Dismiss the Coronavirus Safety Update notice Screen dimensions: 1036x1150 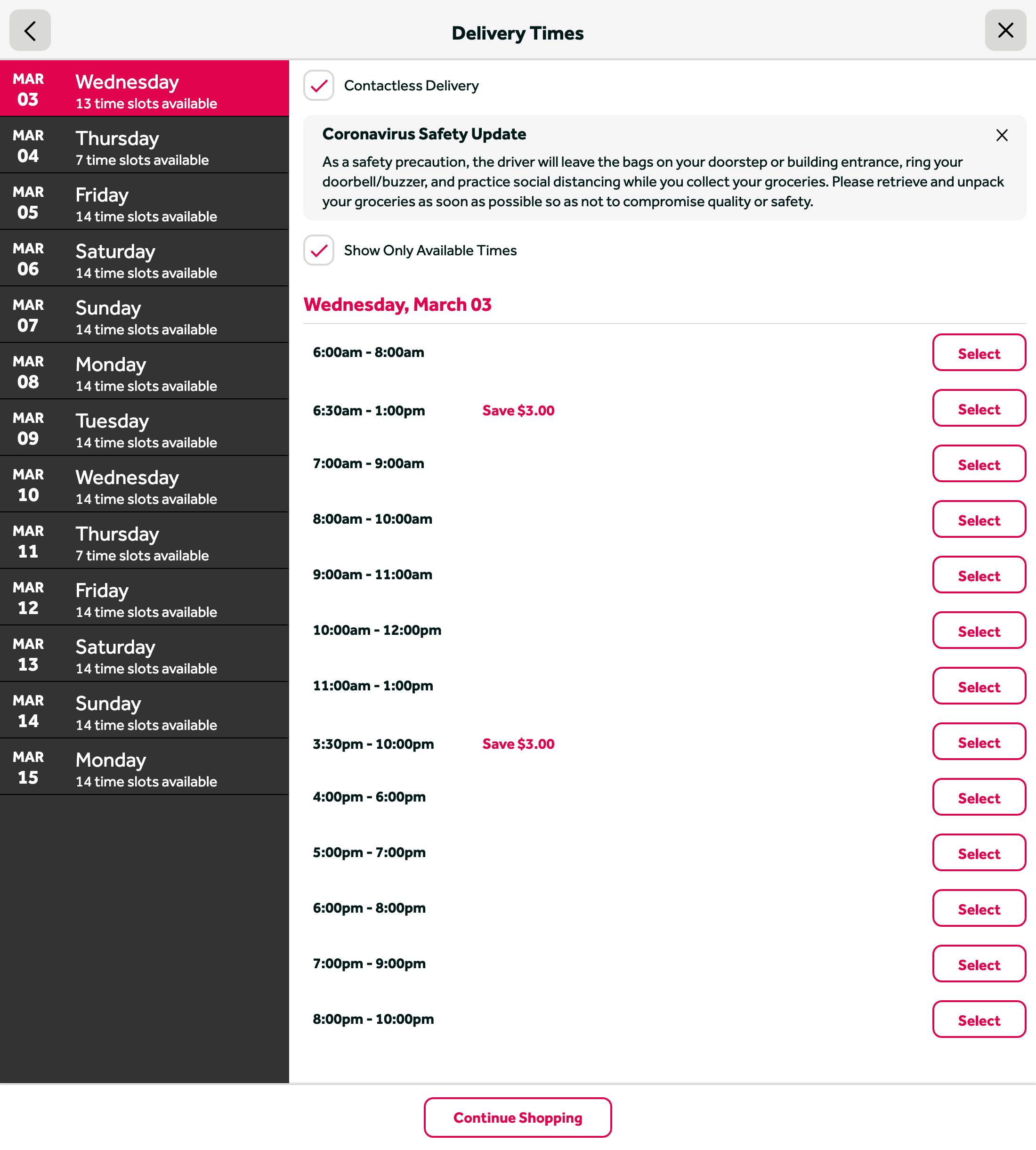coord(1001,136)
